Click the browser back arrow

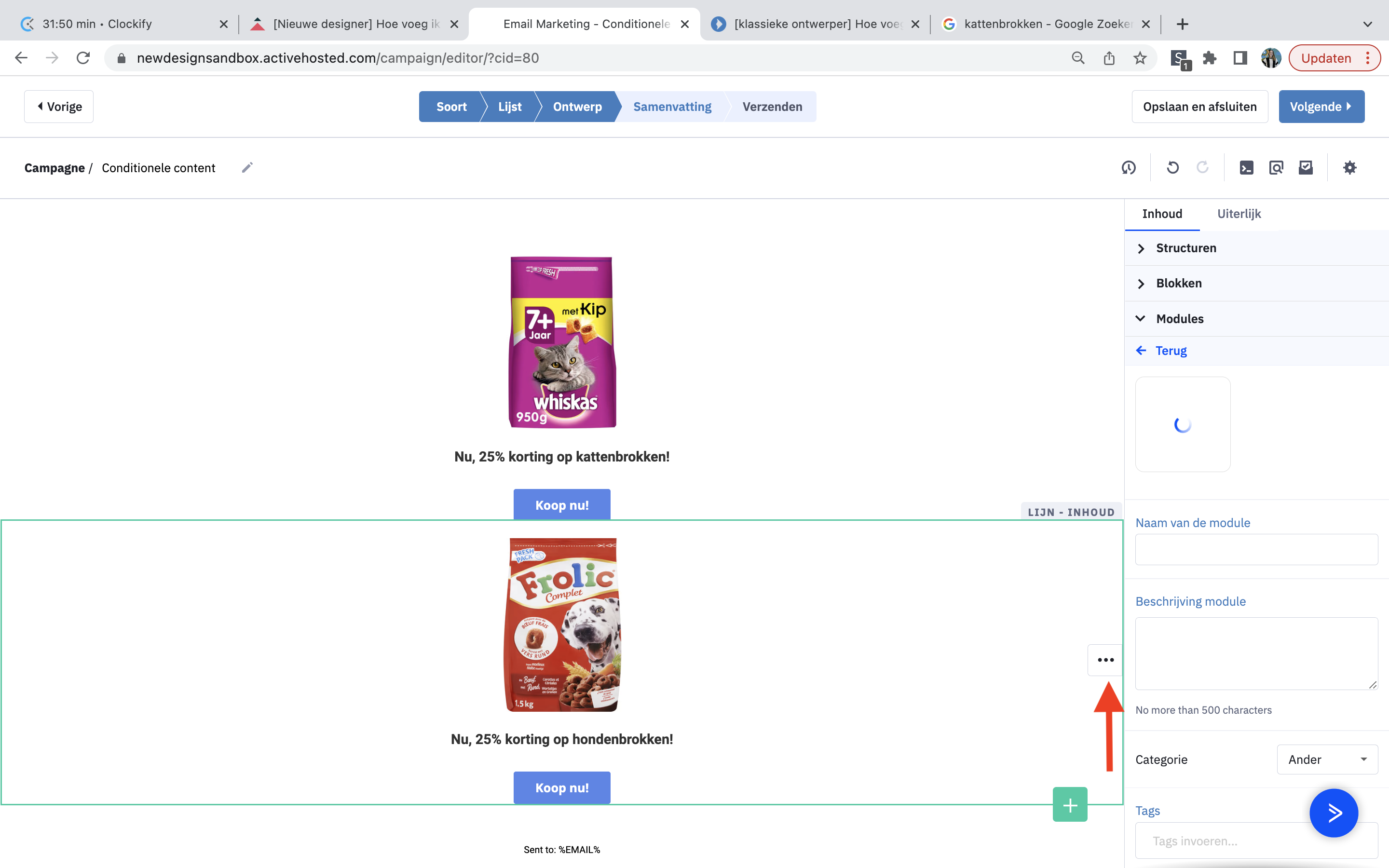(21, 58)
